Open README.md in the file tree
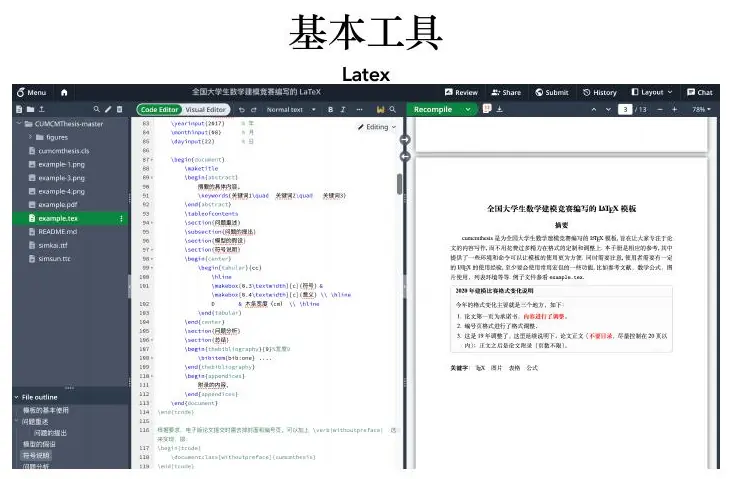Viewport: 734px width, 479px height. tap(58, 232)
